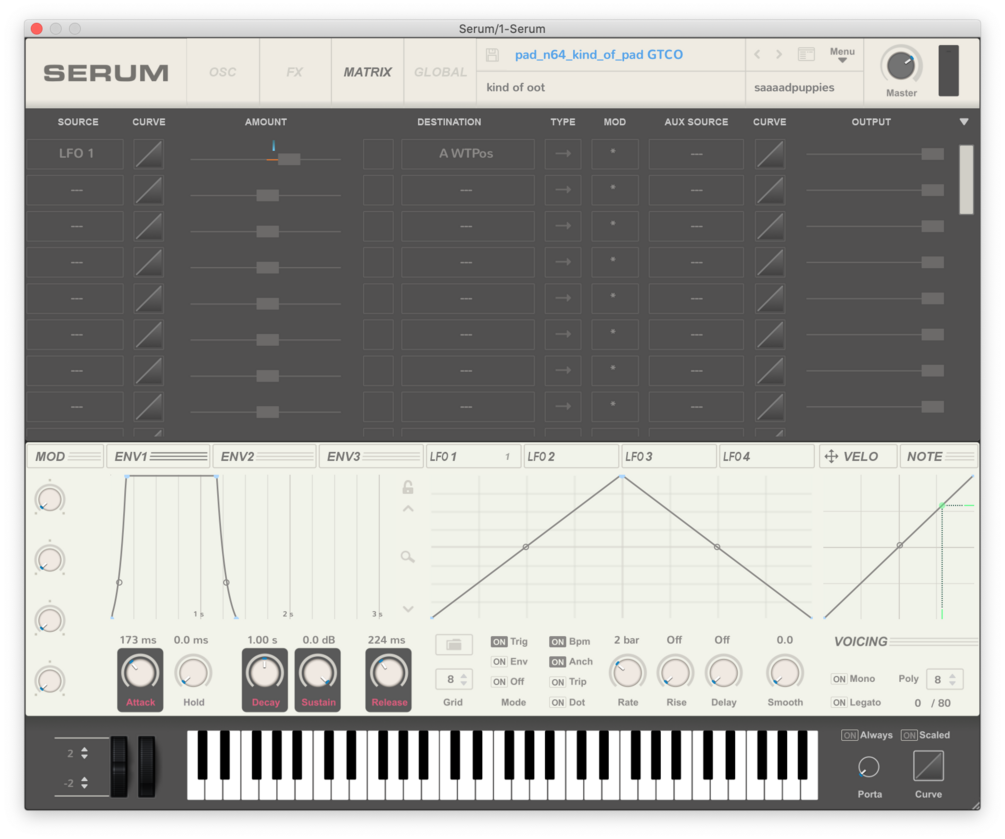This screenshot has width=1005, height=839.
Task: Click the mod wheel
Action: click(147, 767)
